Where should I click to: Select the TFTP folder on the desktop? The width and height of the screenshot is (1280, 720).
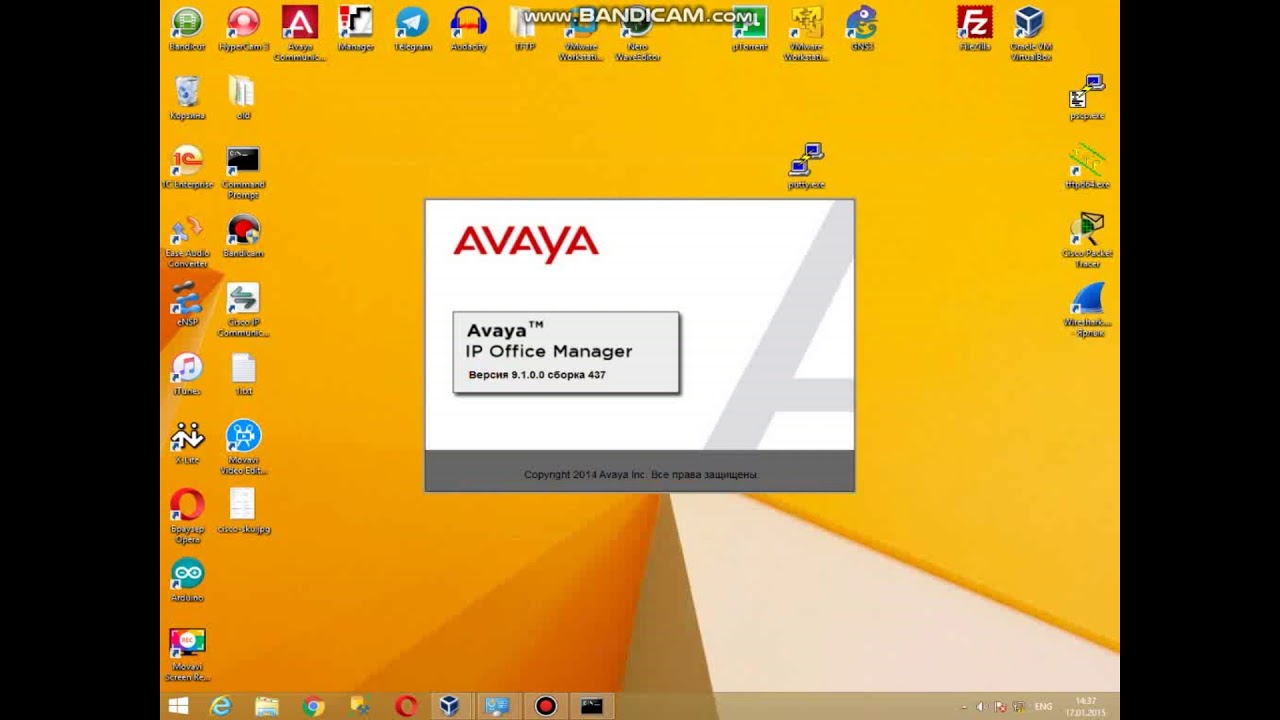point(525,29)
